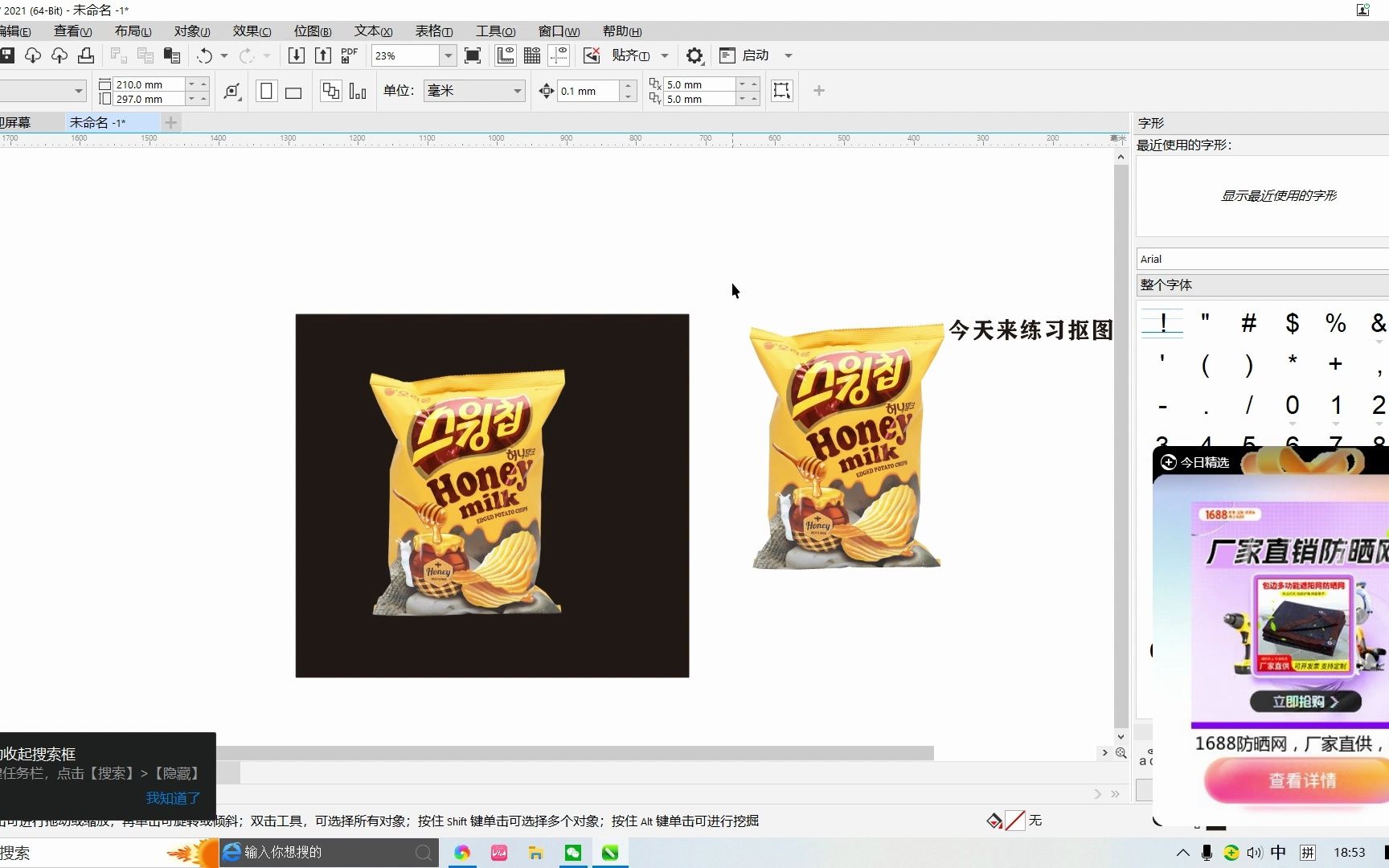
Task: Toggle the 拼 IME mode indicator
Action: pos(1308,853)
